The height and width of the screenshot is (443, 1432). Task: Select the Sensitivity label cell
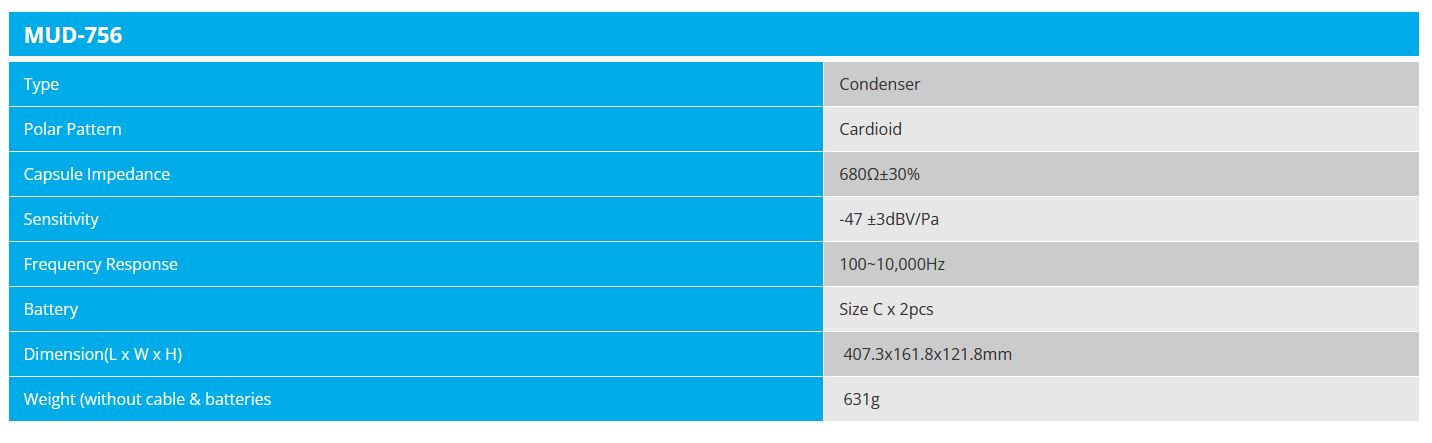61,220
